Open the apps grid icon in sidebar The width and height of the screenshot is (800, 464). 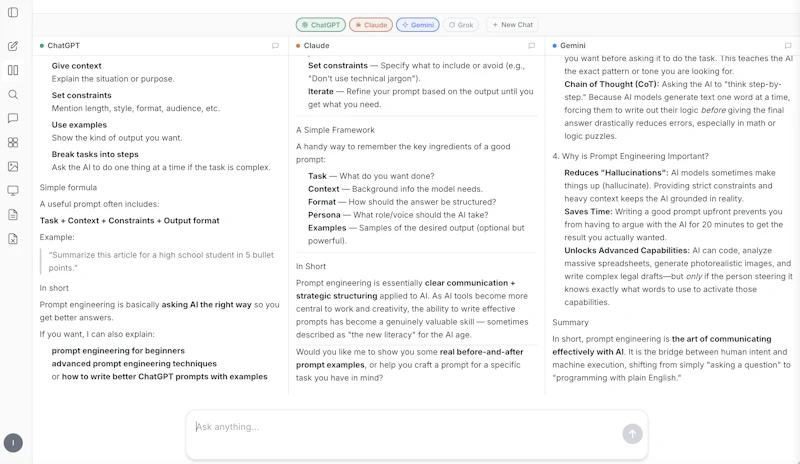(x=13, y=142)
